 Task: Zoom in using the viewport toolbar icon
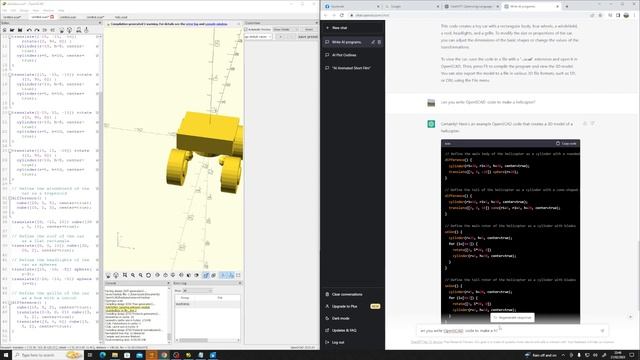click(133, 276)
